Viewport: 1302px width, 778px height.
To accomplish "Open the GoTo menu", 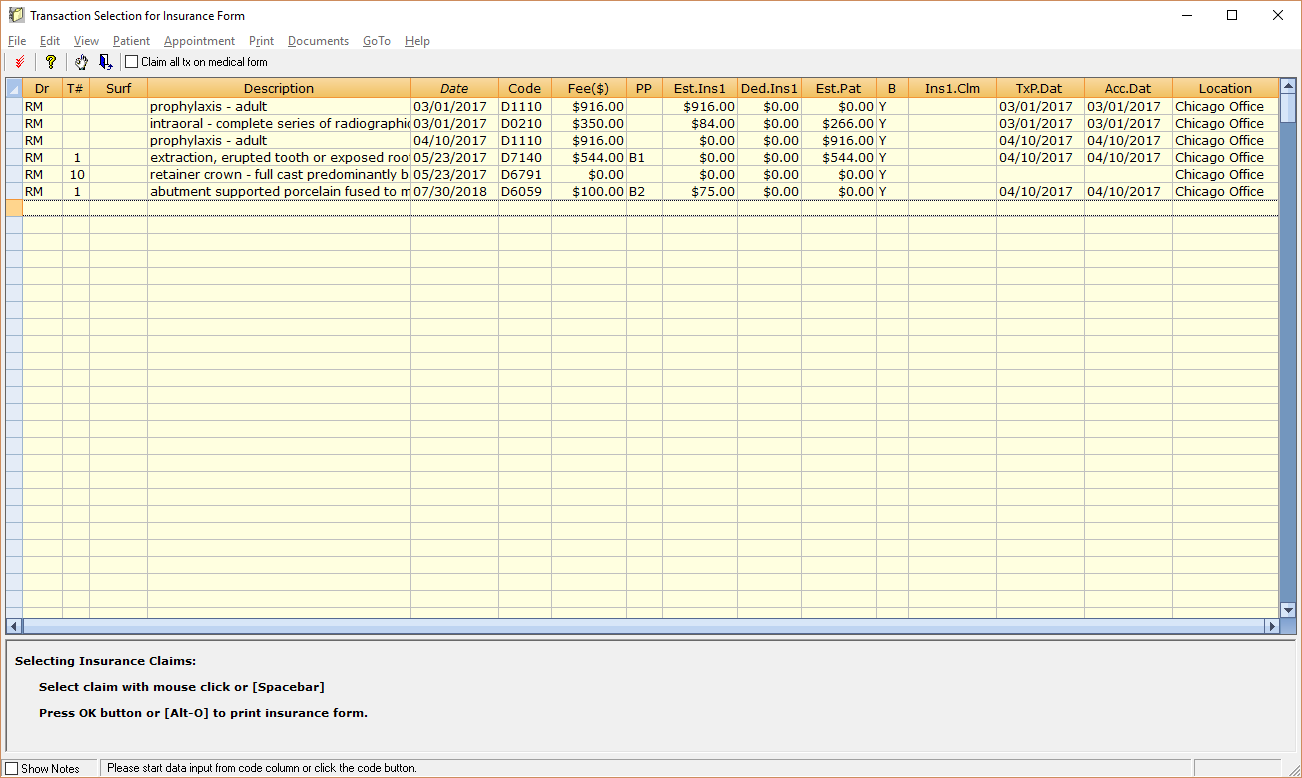I will tap(377, 41).
